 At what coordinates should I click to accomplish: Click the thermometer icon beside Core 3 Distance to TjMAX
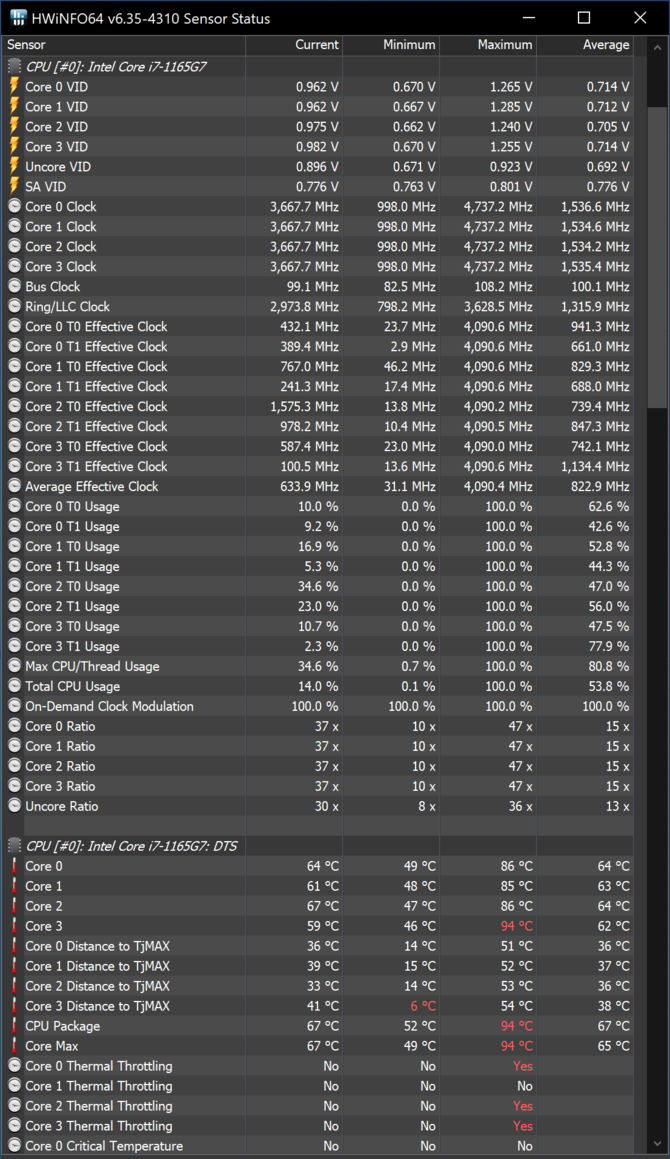[x=14, y=1005]
